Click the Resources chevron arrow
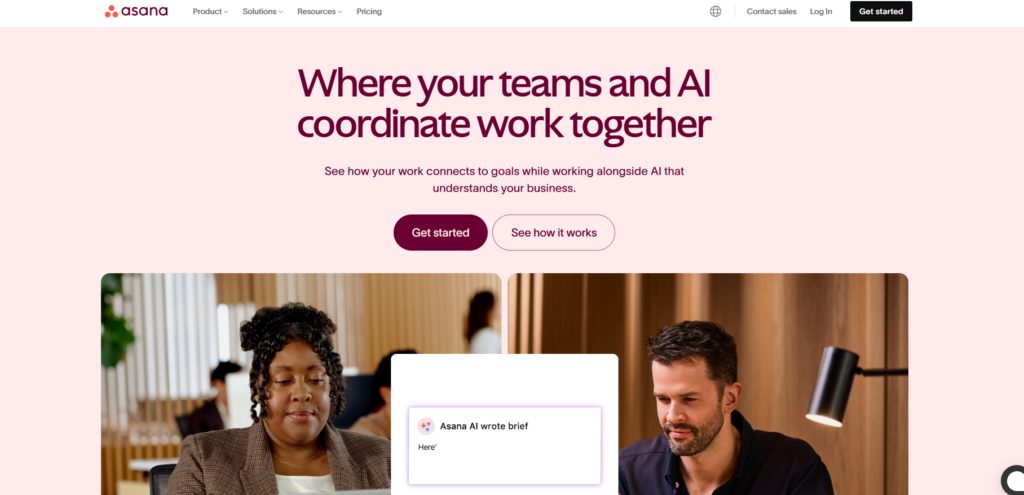This screenshot has height=495, width=1024. [340, 12]
